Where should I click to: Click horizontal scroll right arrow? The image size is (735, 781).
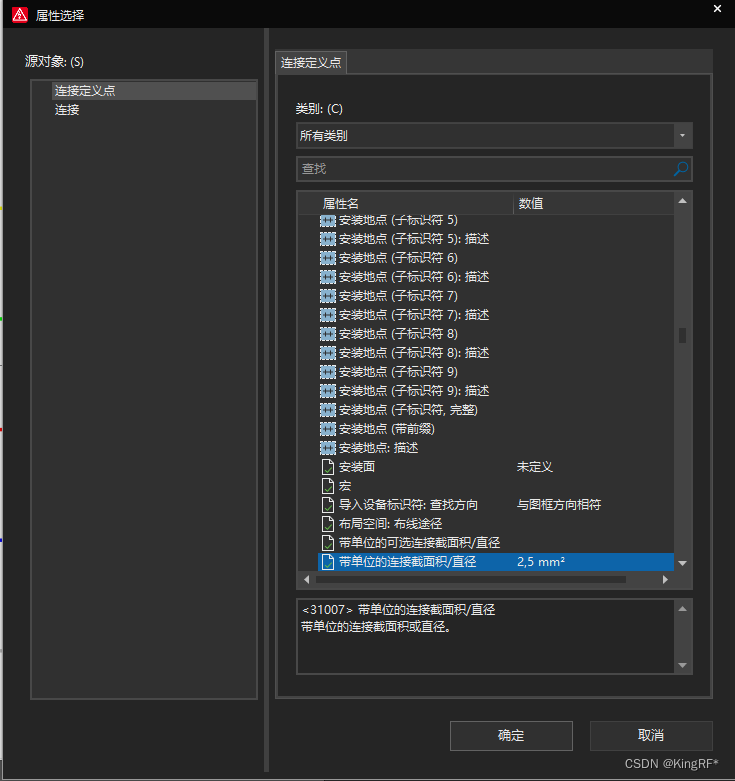665,579
